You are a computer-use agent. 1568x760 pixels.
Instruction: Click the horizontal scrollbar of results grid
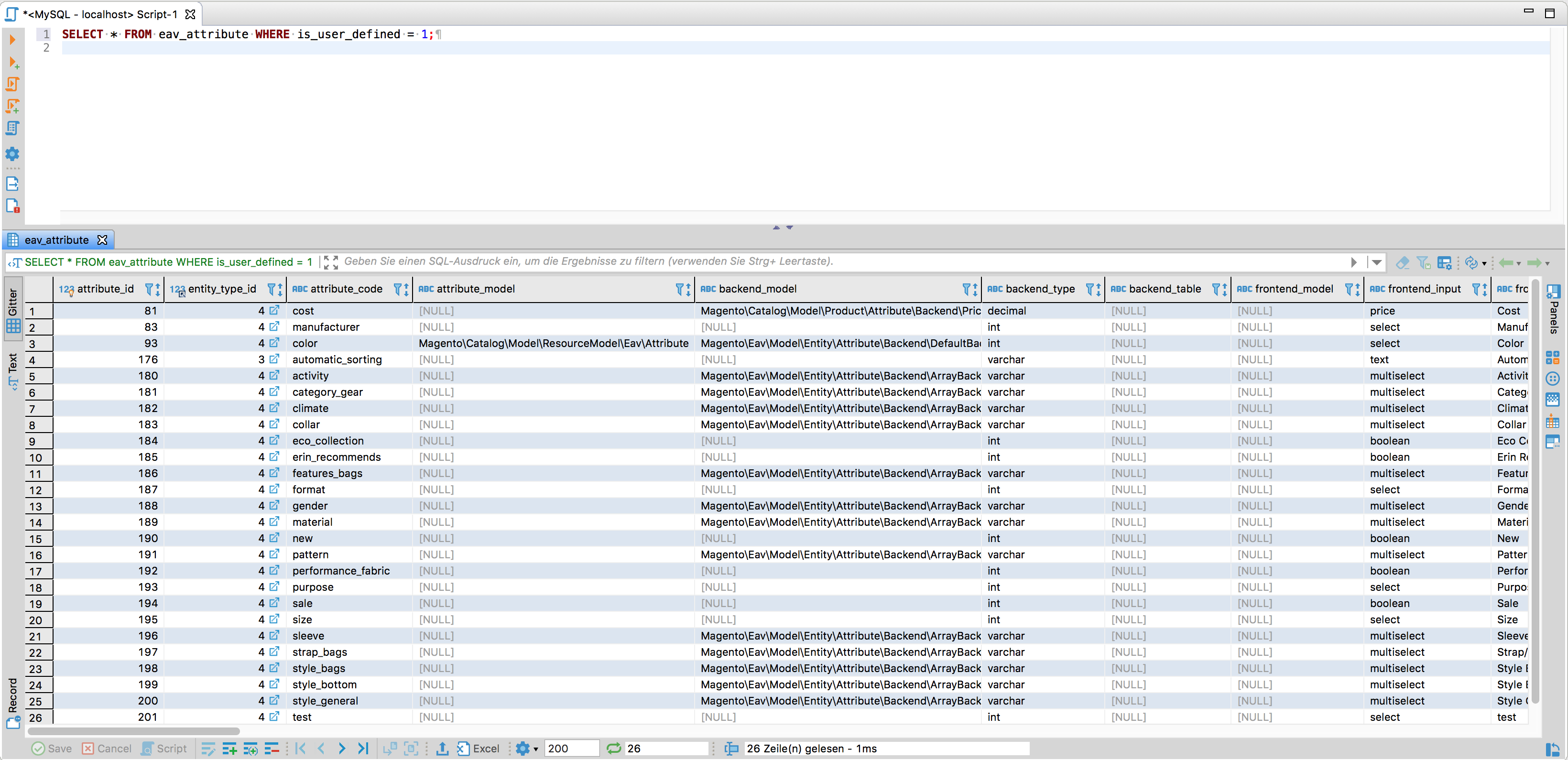(134, 732)
